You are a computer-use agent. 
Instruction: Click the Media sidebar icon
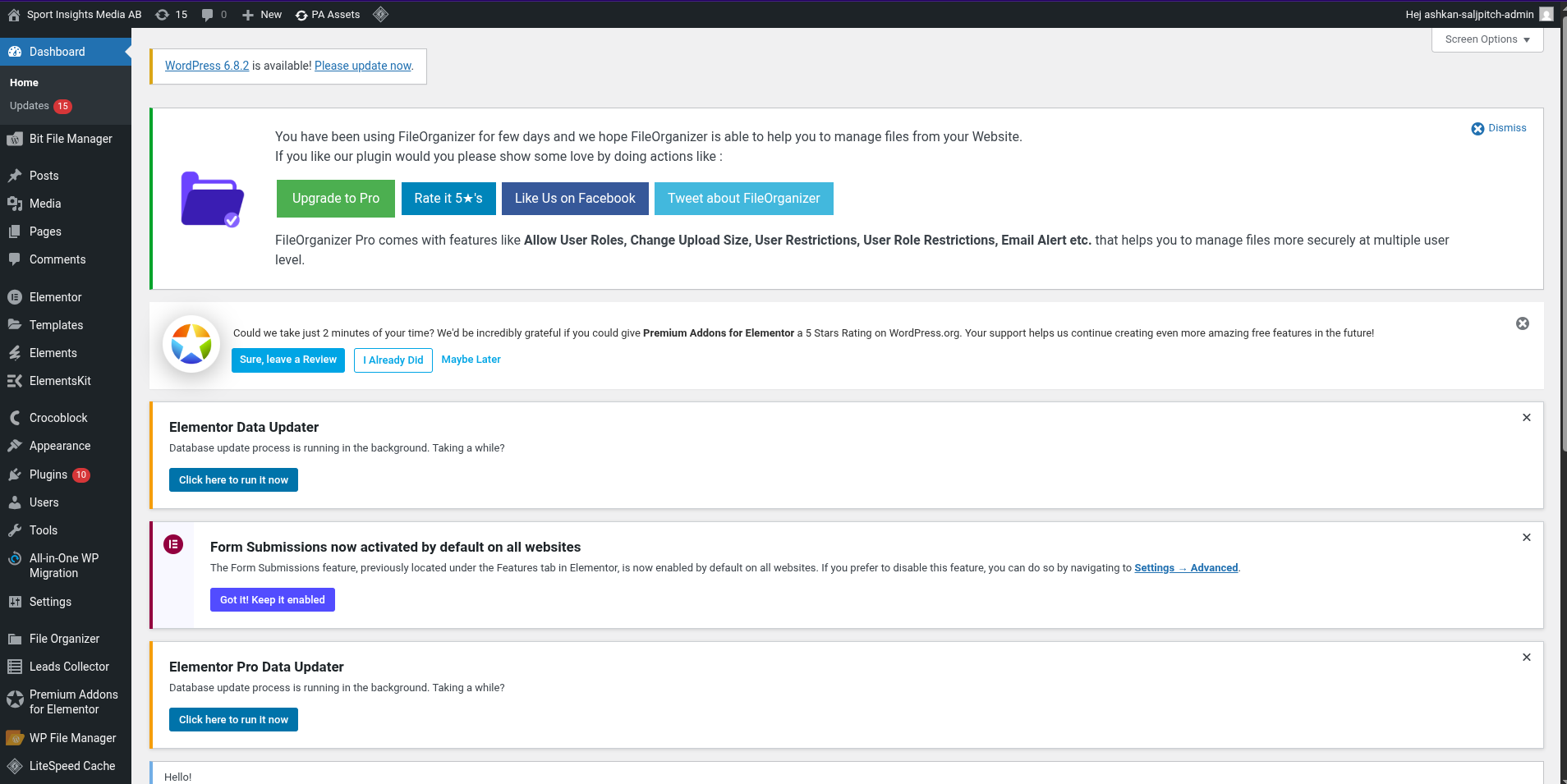pos(15,204)
